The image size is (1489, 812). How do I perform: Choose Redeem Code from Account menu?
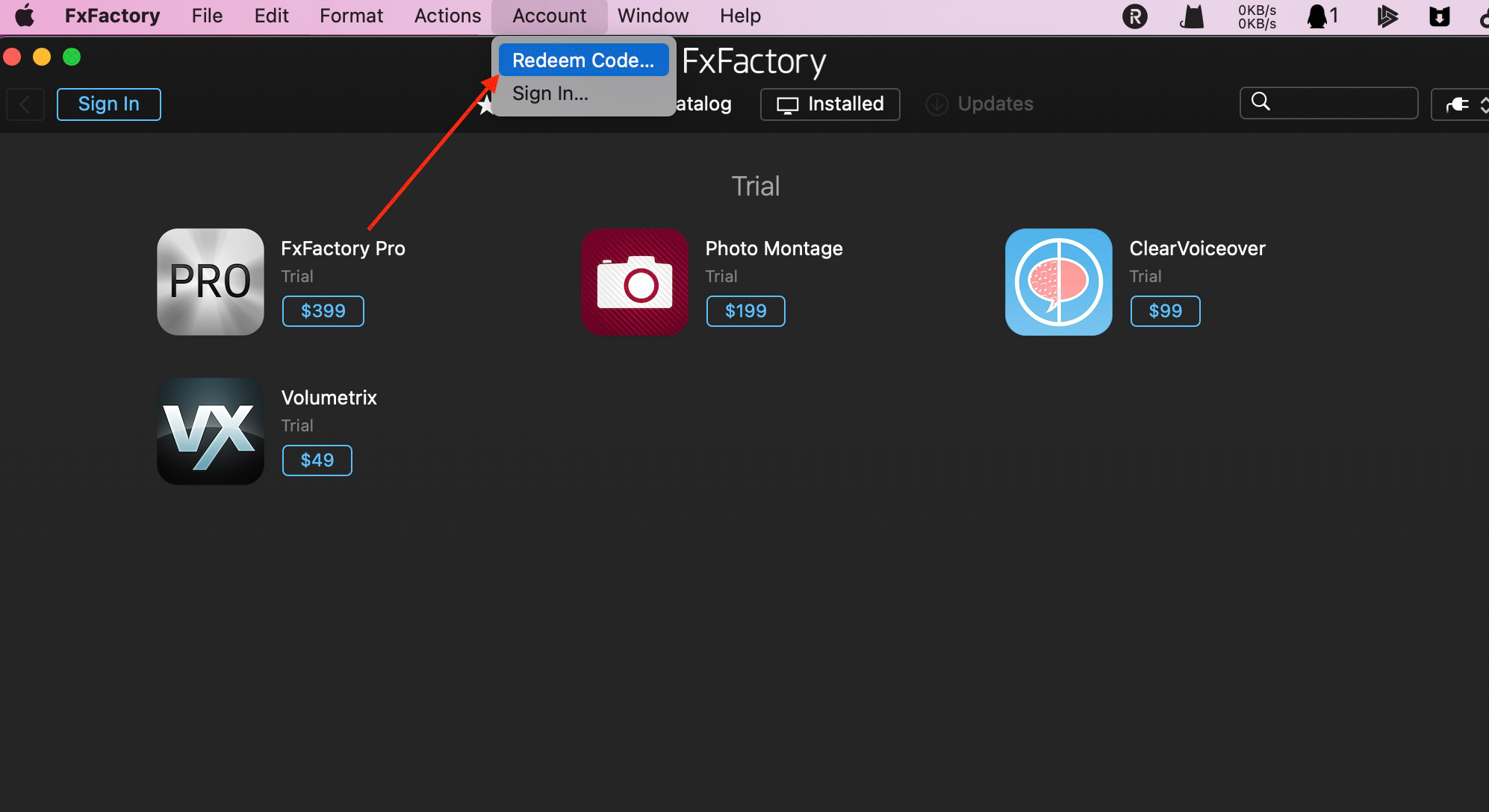[x=583, y=60]
